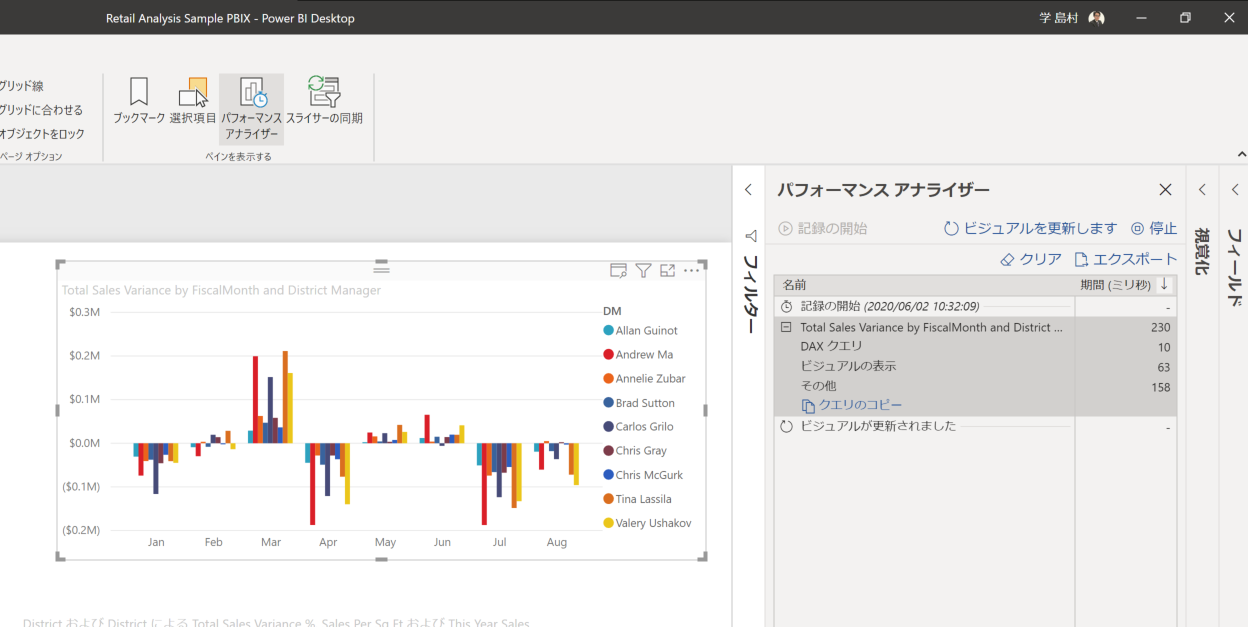Select Brad Sutton in the legend
This screenshot has width=1248, height=627.
(x=639, y=403)
